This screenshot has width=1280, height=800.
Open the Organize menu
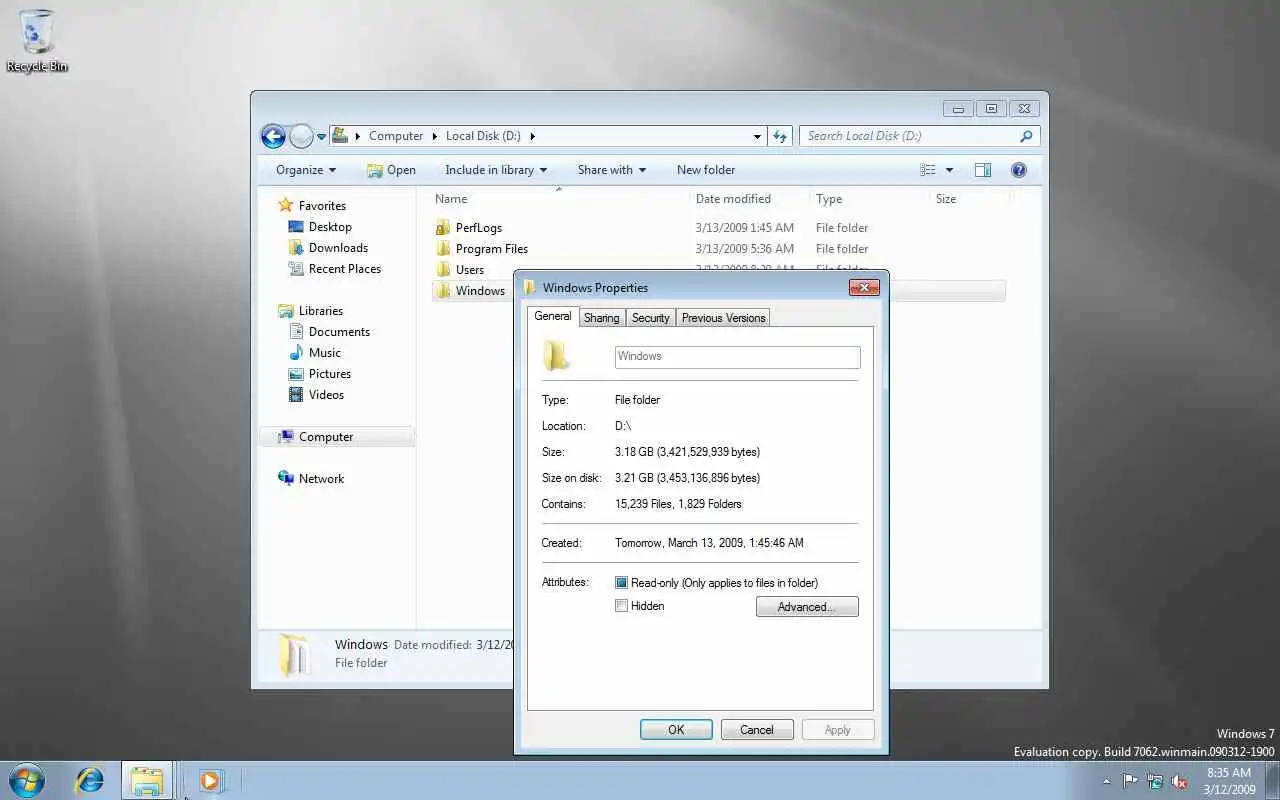tap(306, 170)
